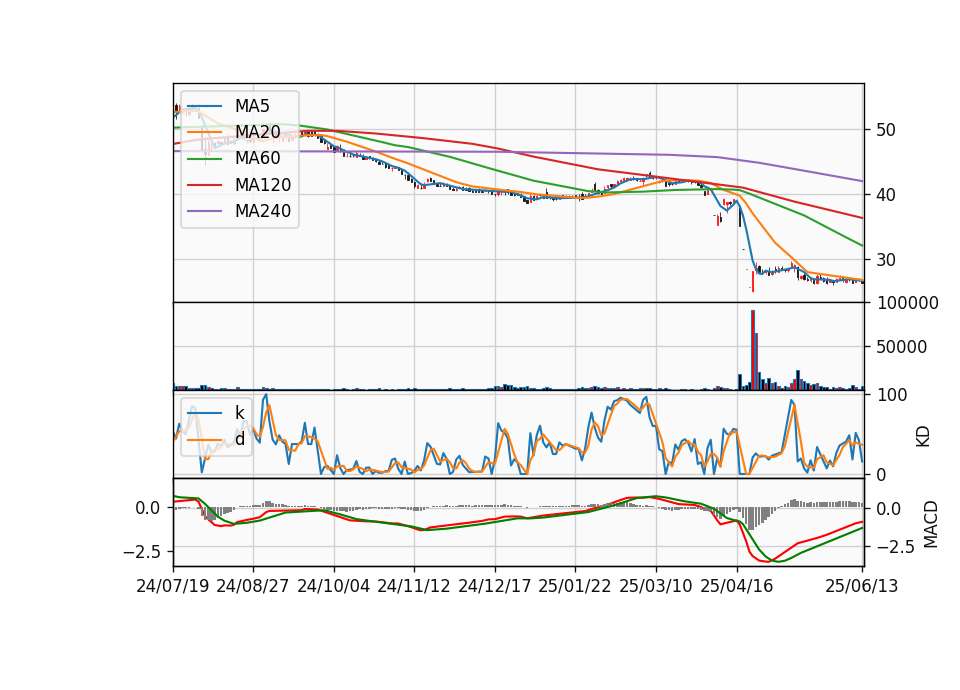Click the 25/06/13 date tick label
This screenshot has width=960, height=690.
point(861,586)
